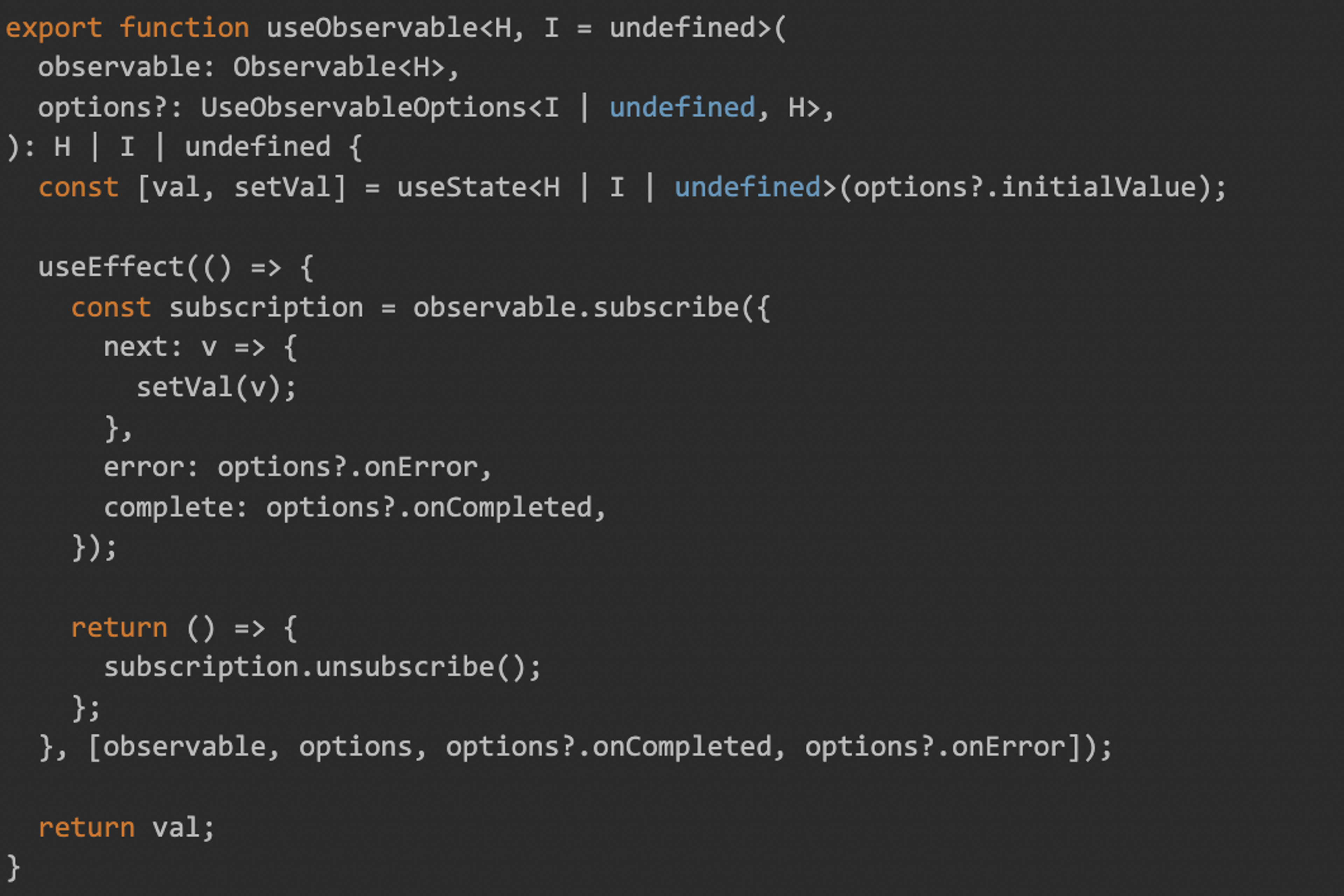Screen dimensions: 1344x896
Task: Click options?.onError in dependency array
Action: [x=935, y=748]
